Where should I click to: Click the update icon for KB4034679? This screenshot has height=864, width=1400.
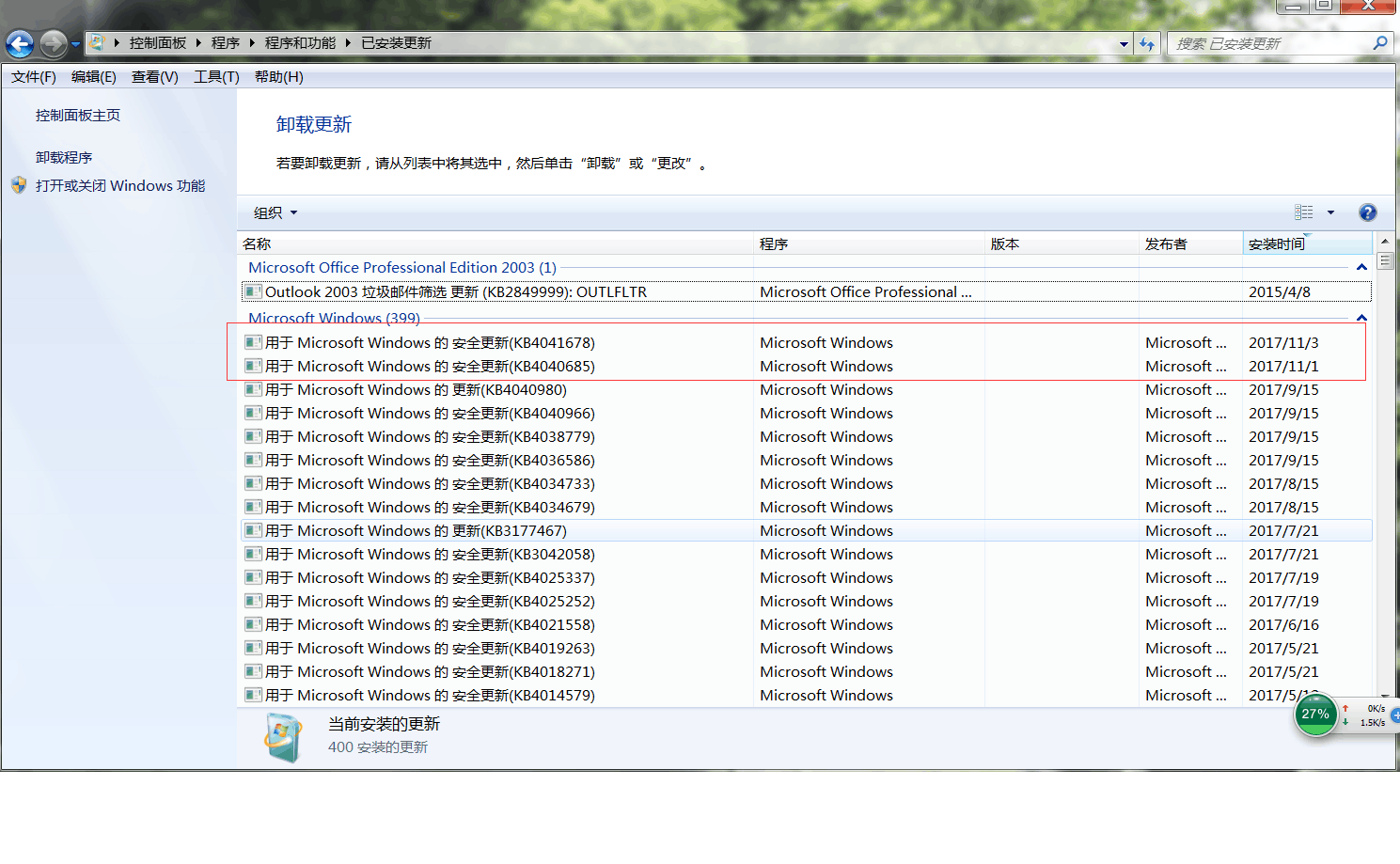252,507
